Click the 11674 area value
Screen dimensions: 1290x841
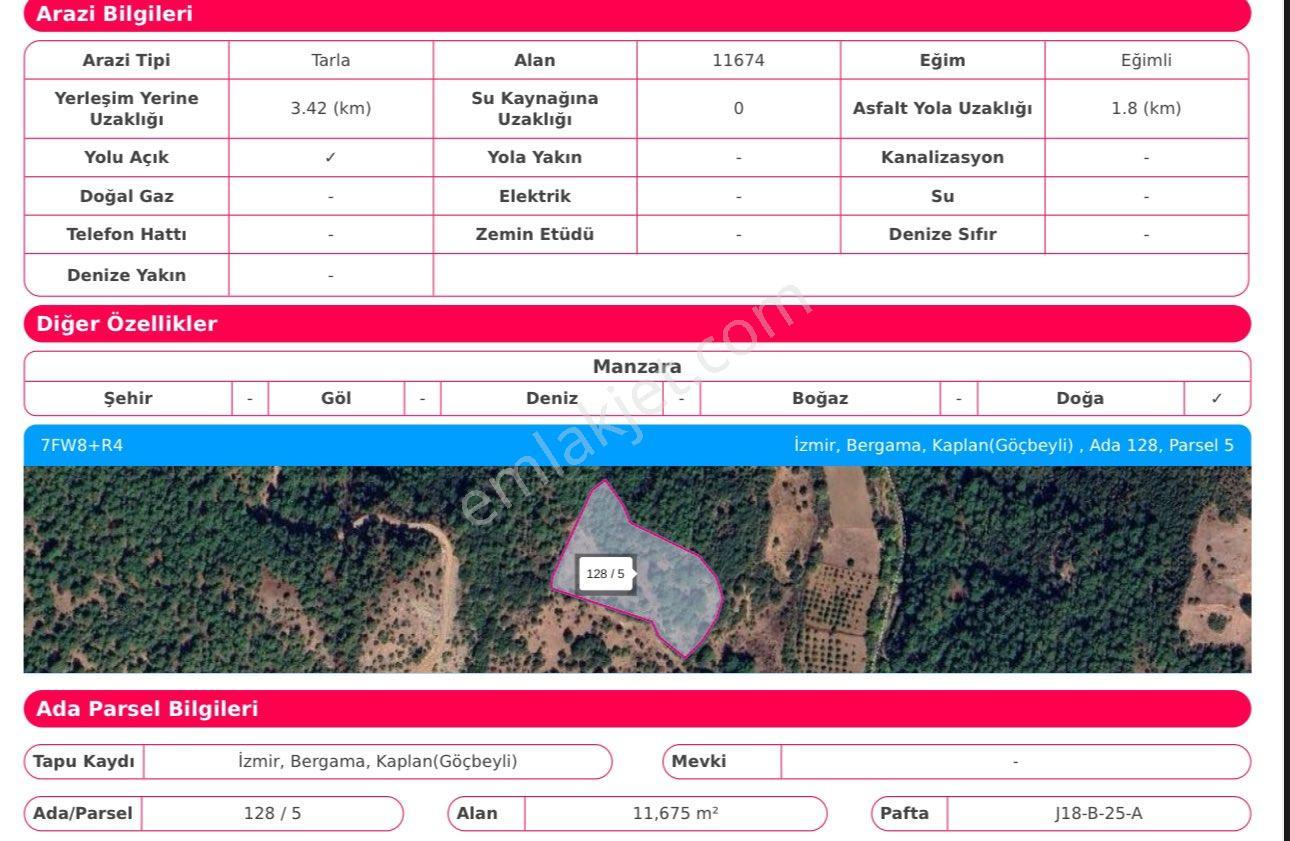pyautogui.click(x=738, y=60)
